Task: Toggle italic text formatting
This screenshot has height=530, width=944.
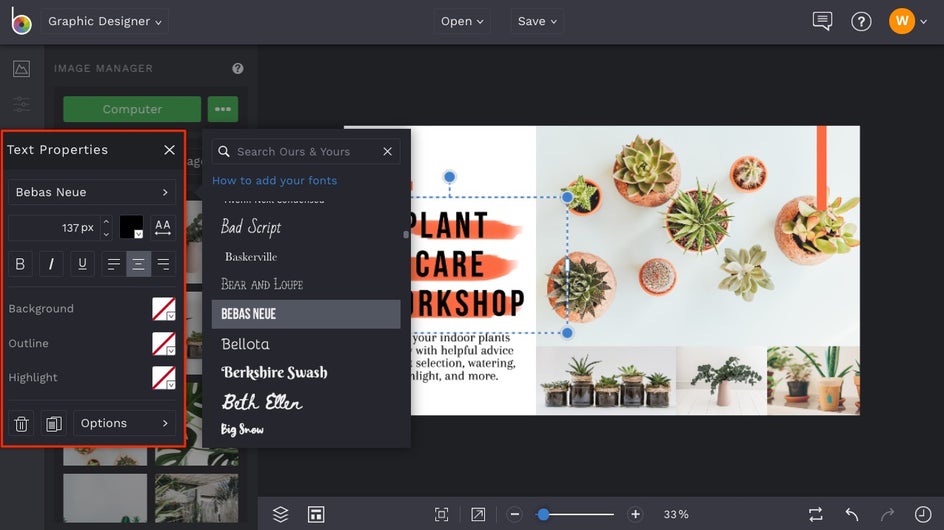Action: (51, 264)
